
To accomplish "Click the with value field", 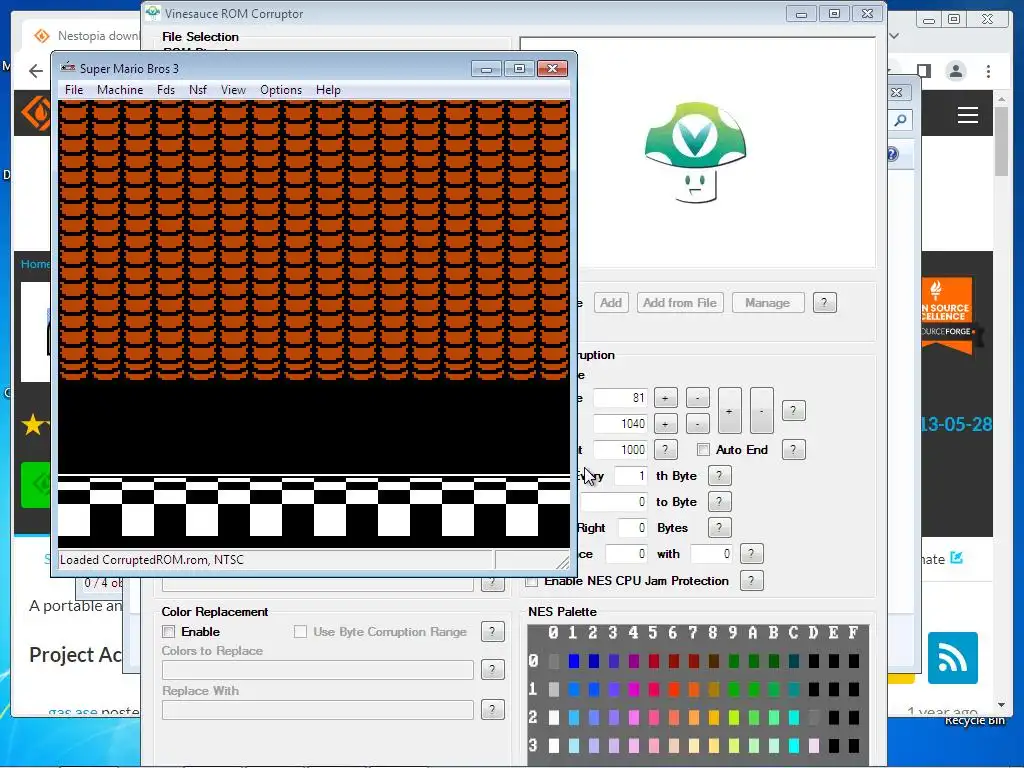I will pos(712,554).
